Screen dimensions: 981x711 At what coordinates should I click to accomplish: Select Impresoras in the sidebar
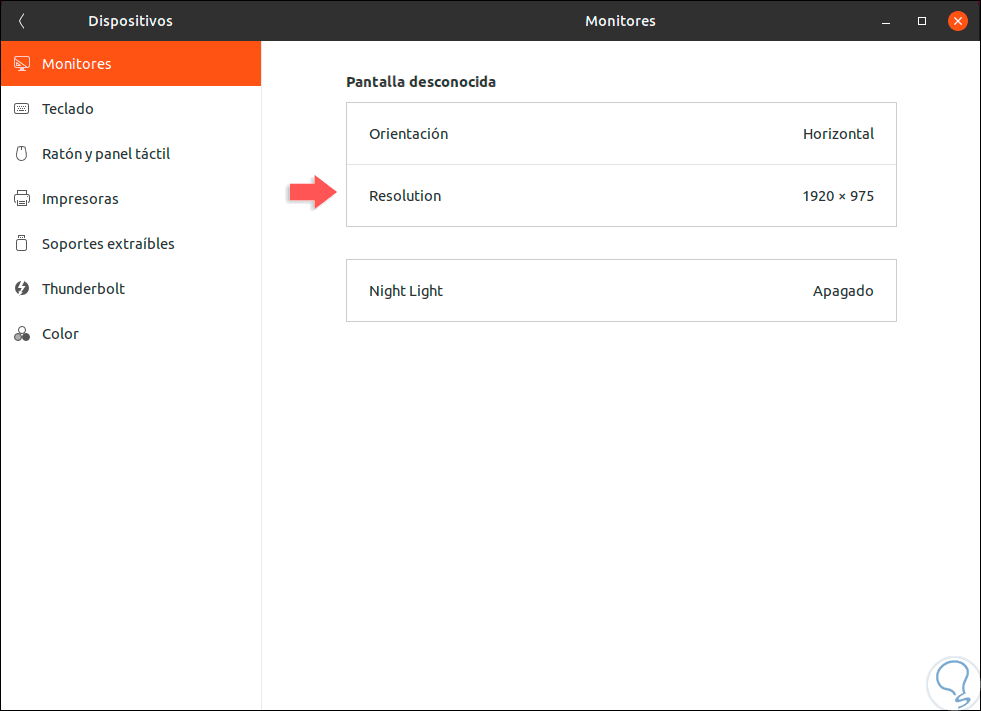click(131, 198)
